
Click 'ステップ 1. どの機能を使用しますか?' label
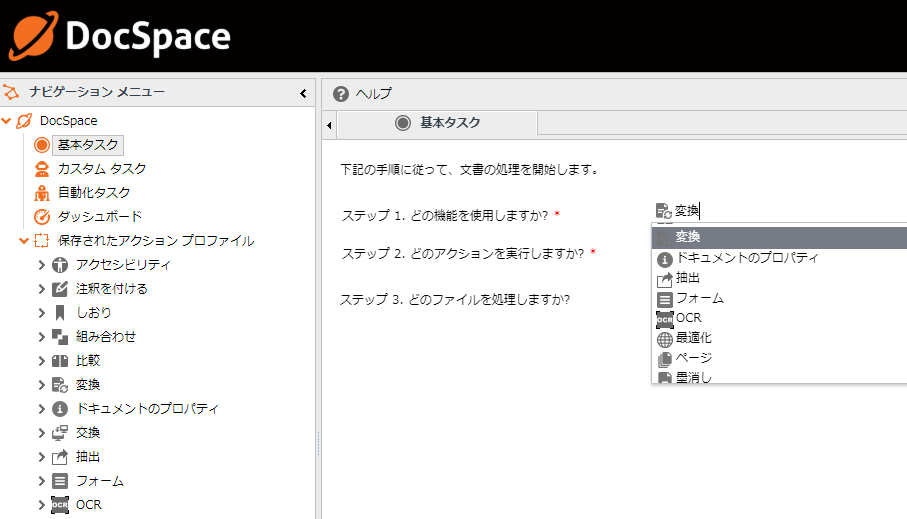click(444, 216)
